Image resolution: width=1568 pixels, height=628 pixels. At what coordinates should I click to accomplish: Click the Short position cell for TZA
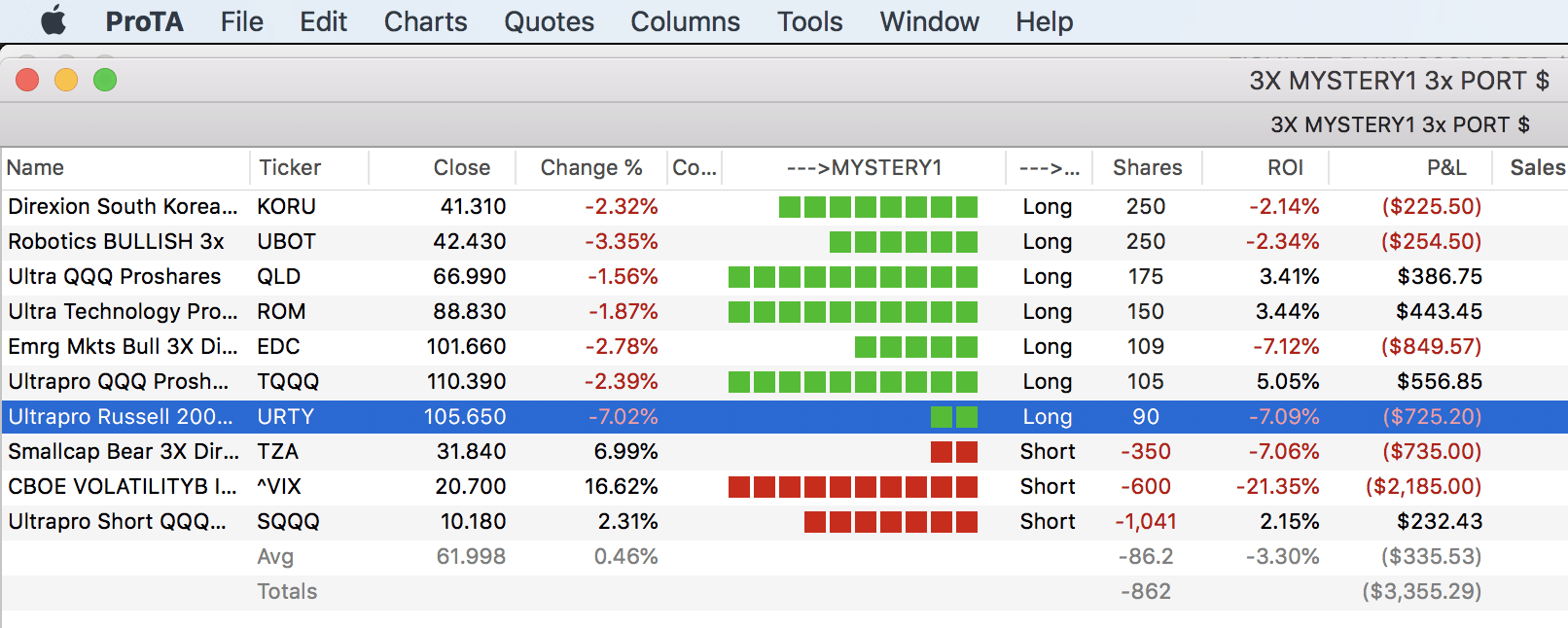tap(1048, 451)
